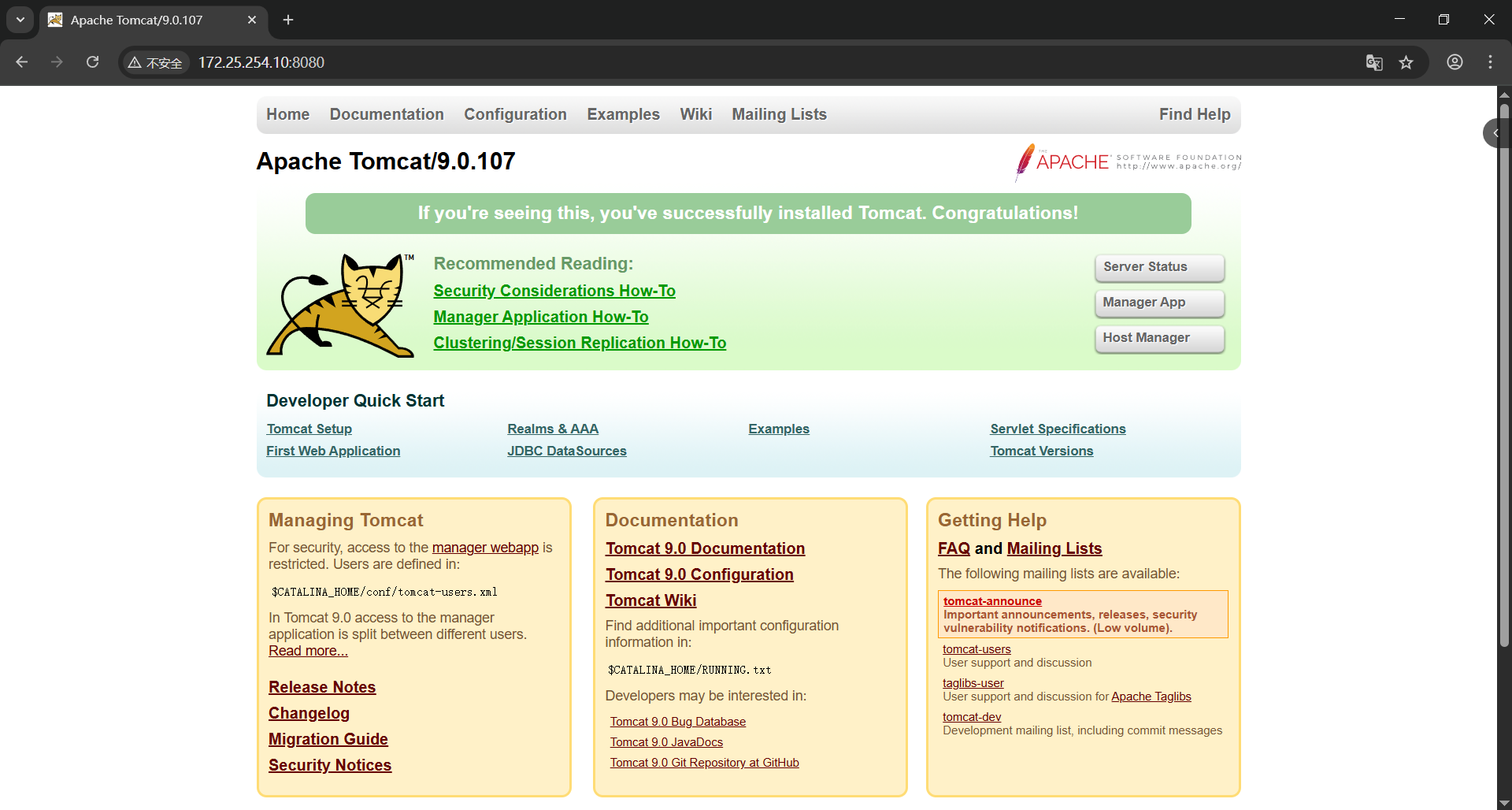This screenshot has height=810, width=1512.
Task: Open the Changelog link
Action: tap(309, 713)
